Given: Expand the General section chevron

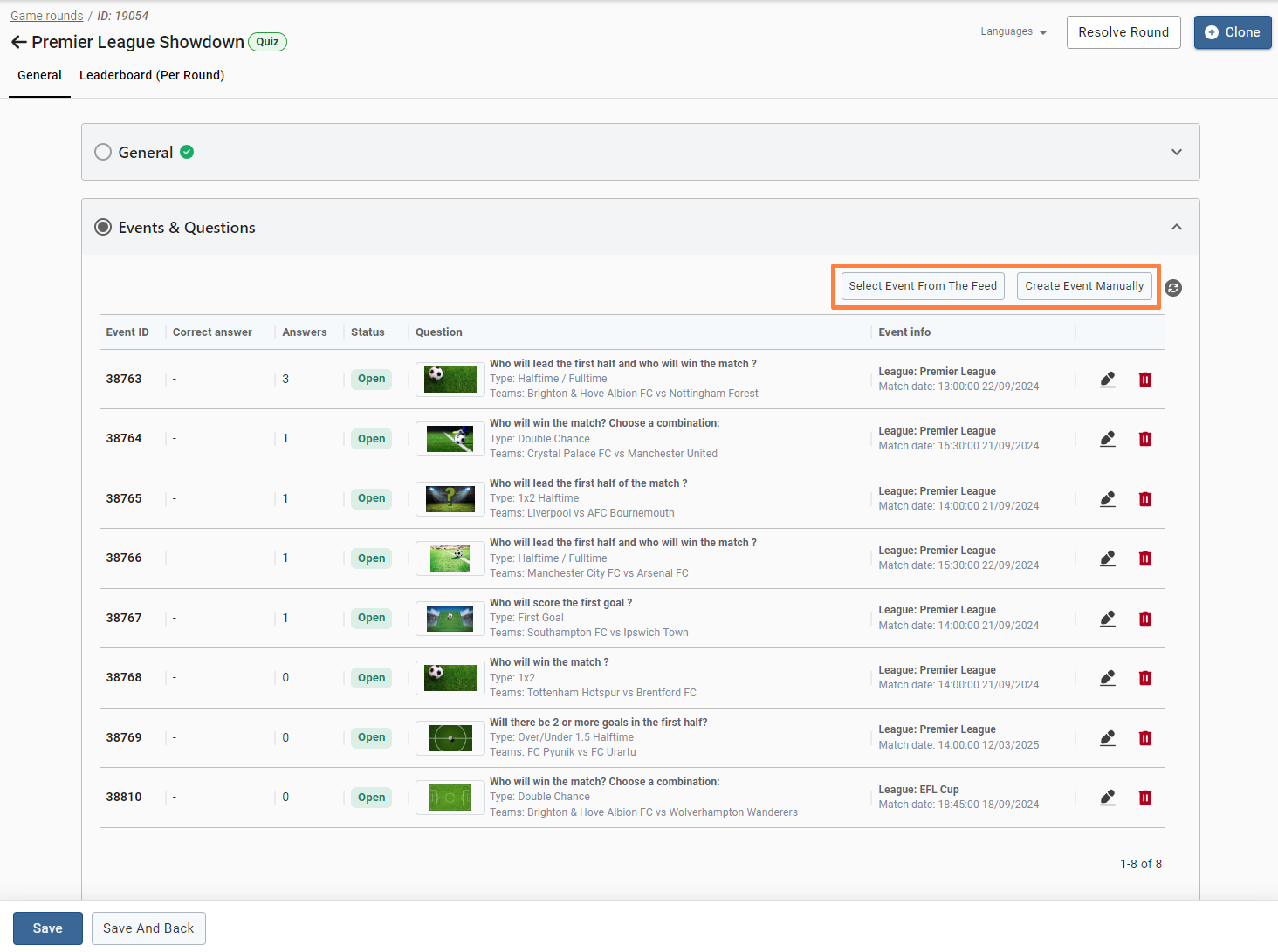Looking at the screenshot, I should tap(1176, 152).
